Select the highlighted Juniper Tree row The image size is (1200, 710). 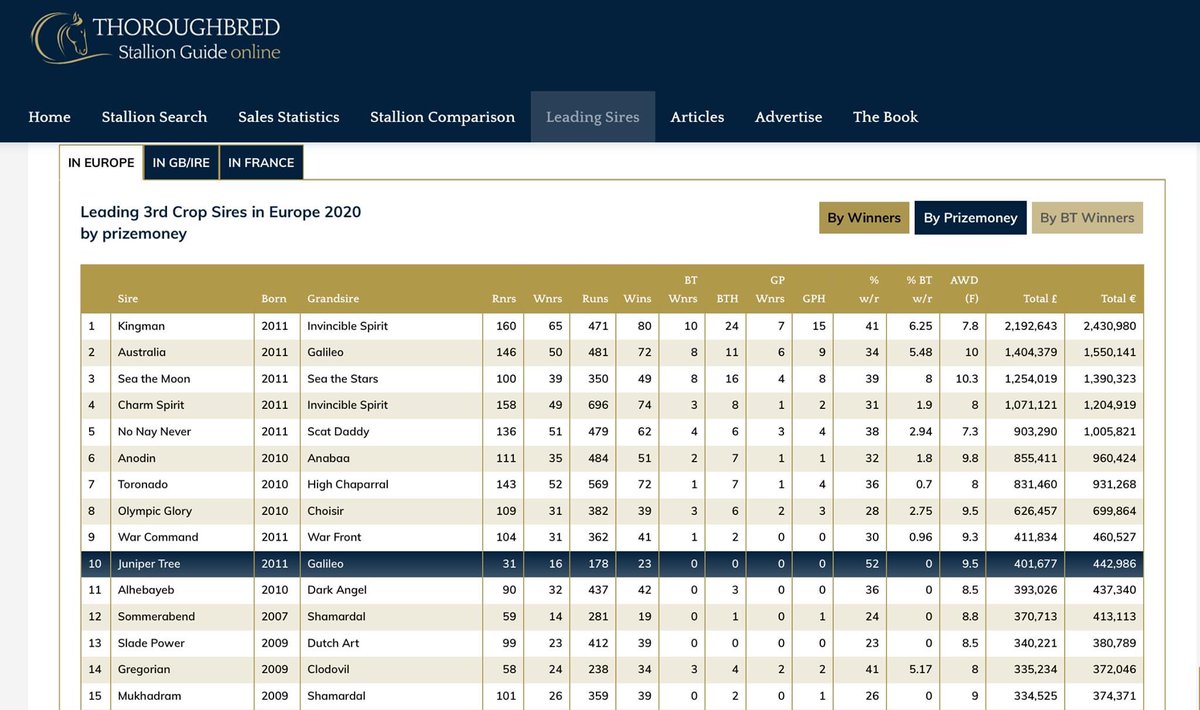pos(610,564)
